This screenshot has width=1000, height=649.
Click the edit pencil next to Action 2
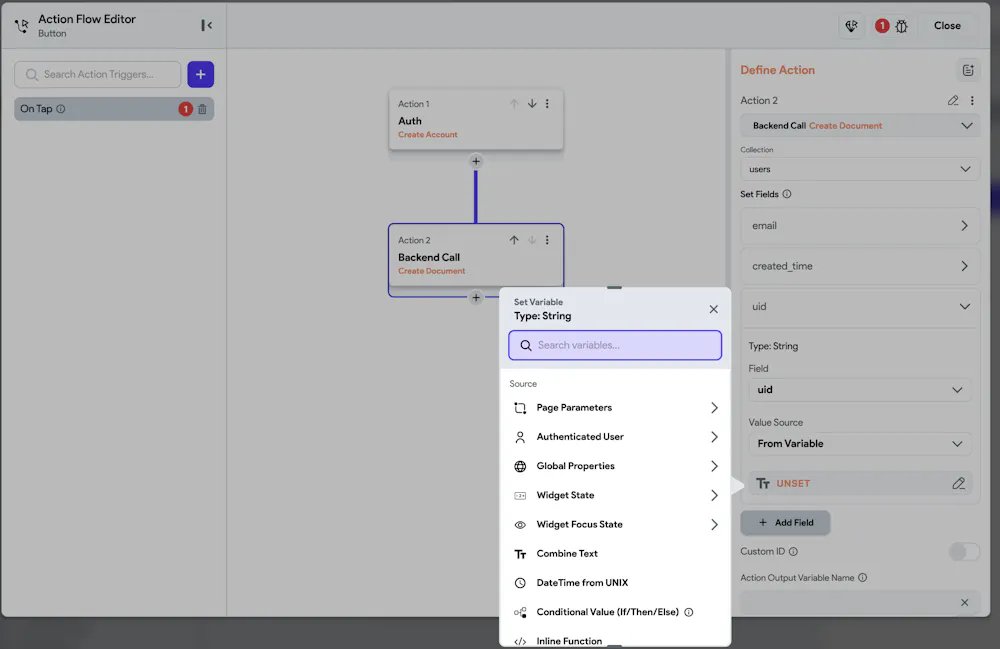953,100
